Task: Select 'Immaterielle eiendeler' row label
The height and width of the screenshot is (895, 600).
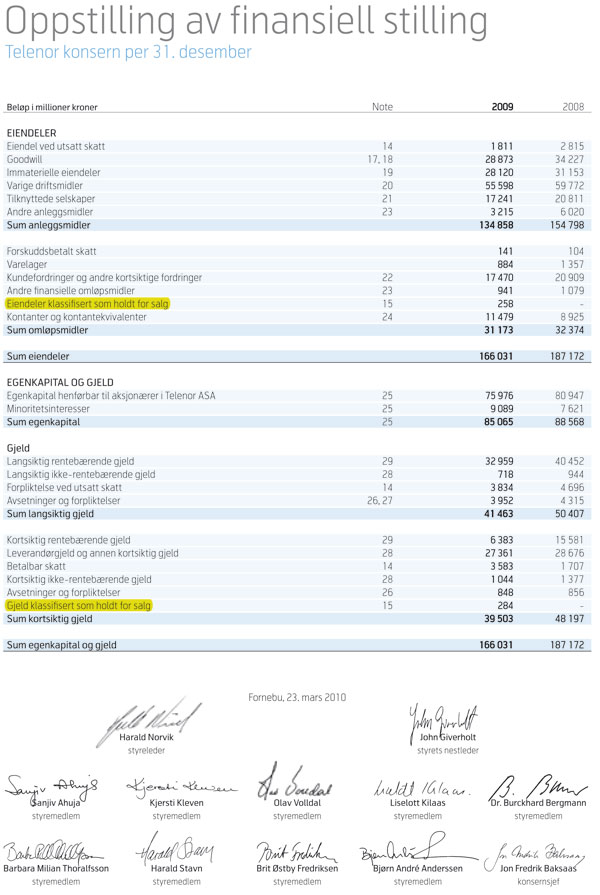Action: [x=53, y=172]
